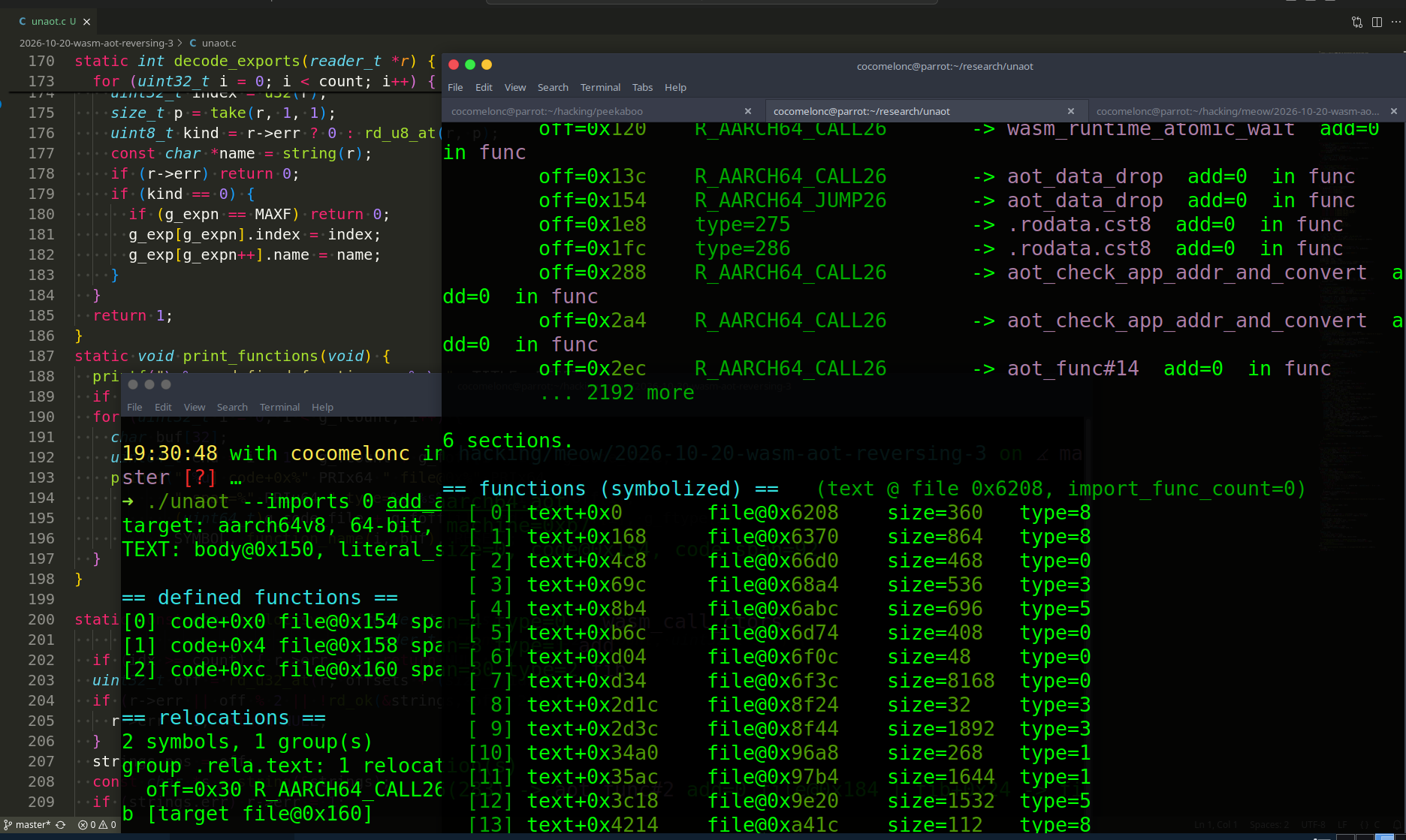Open More Actions ellipsis in VS Code editor
Viewport: 1406px width, 840px height.
point(1395,22)
